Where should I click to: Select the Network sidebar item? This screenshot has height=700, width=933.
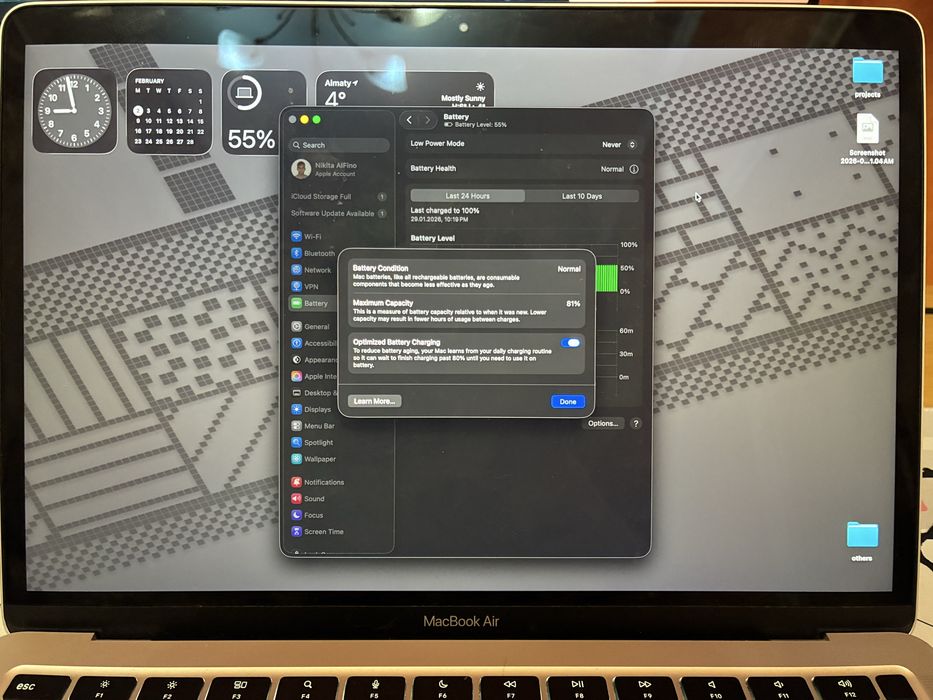311,270
